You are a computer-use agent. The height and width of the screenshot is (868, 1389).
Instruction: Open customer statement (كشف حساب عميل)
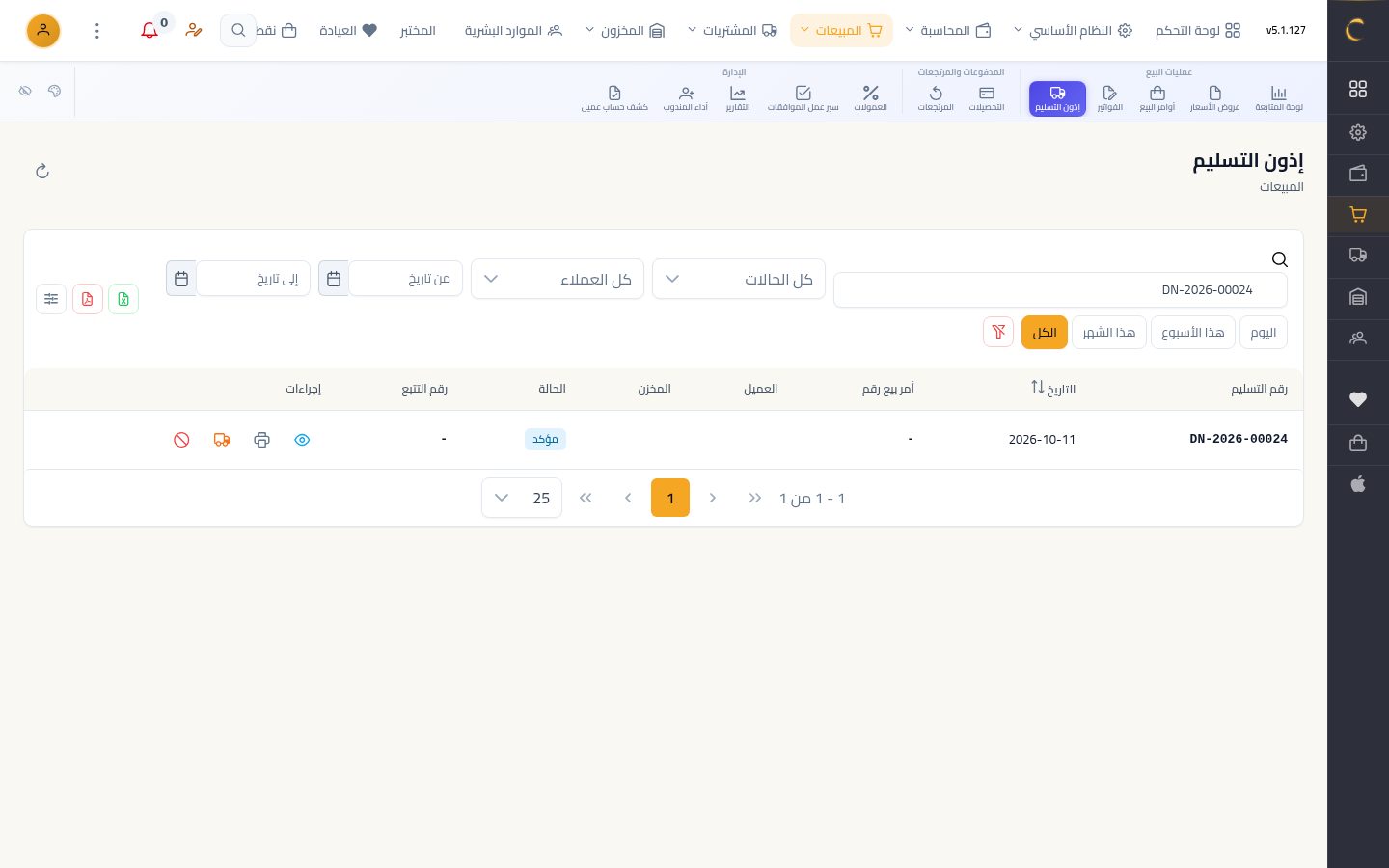(x=614, y=97)
